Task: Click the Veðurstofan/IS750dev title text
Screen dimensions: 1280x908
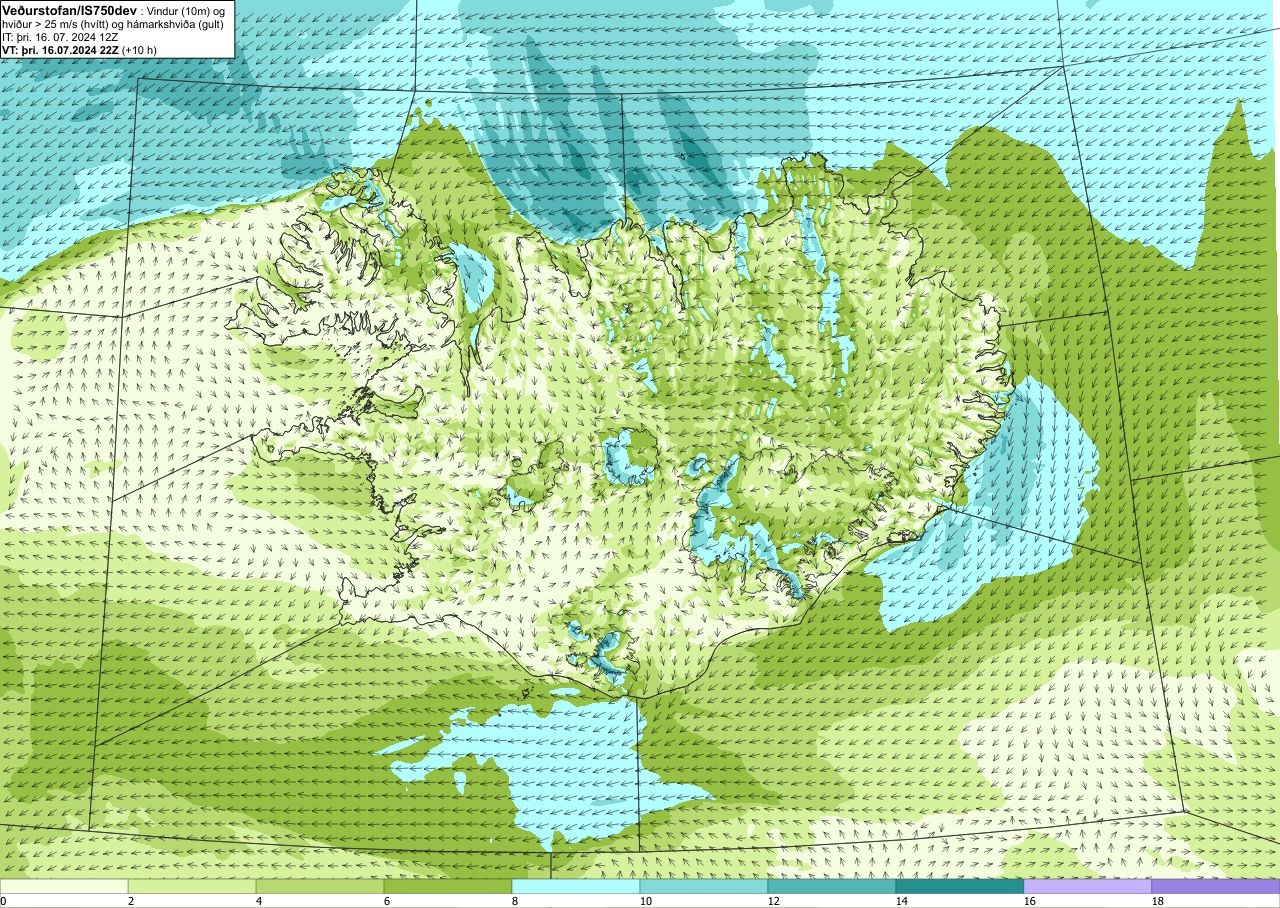Action: pos(69,9)
